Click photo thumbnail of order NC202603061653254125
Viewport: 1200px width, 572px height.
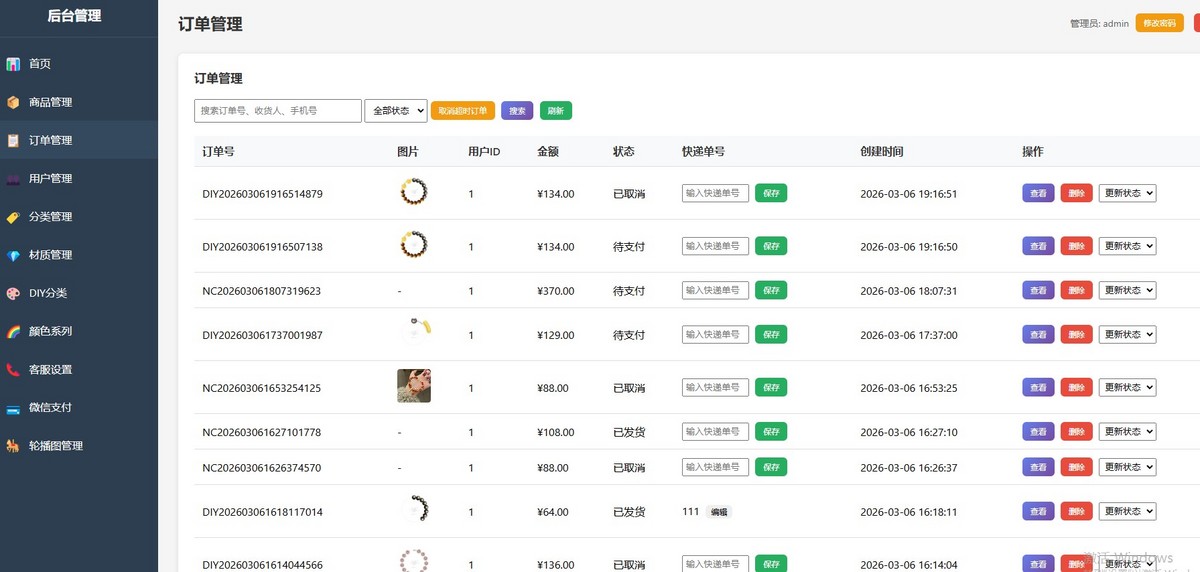coord(414,386)
